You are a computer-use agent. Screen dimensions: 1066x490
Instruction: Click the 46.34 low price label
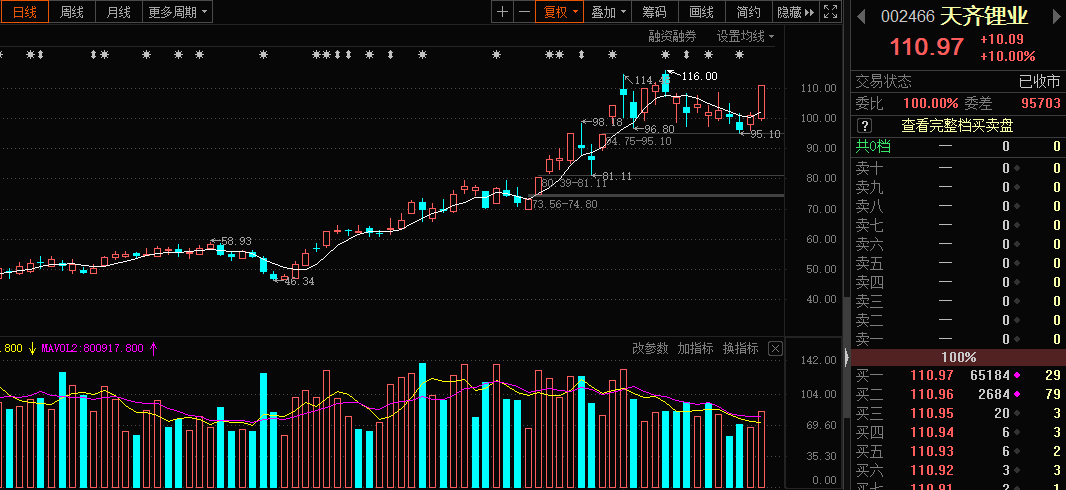[298, 281]
